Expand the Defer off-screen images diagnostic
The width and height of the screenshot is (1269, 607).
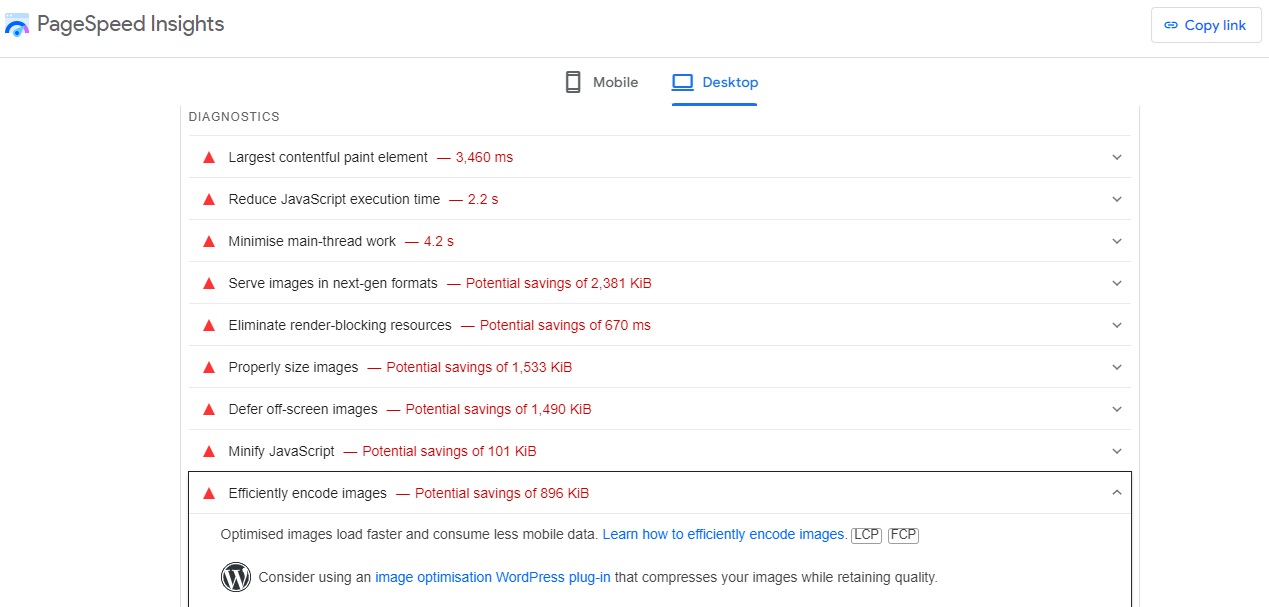click(x=1116, y=409)
